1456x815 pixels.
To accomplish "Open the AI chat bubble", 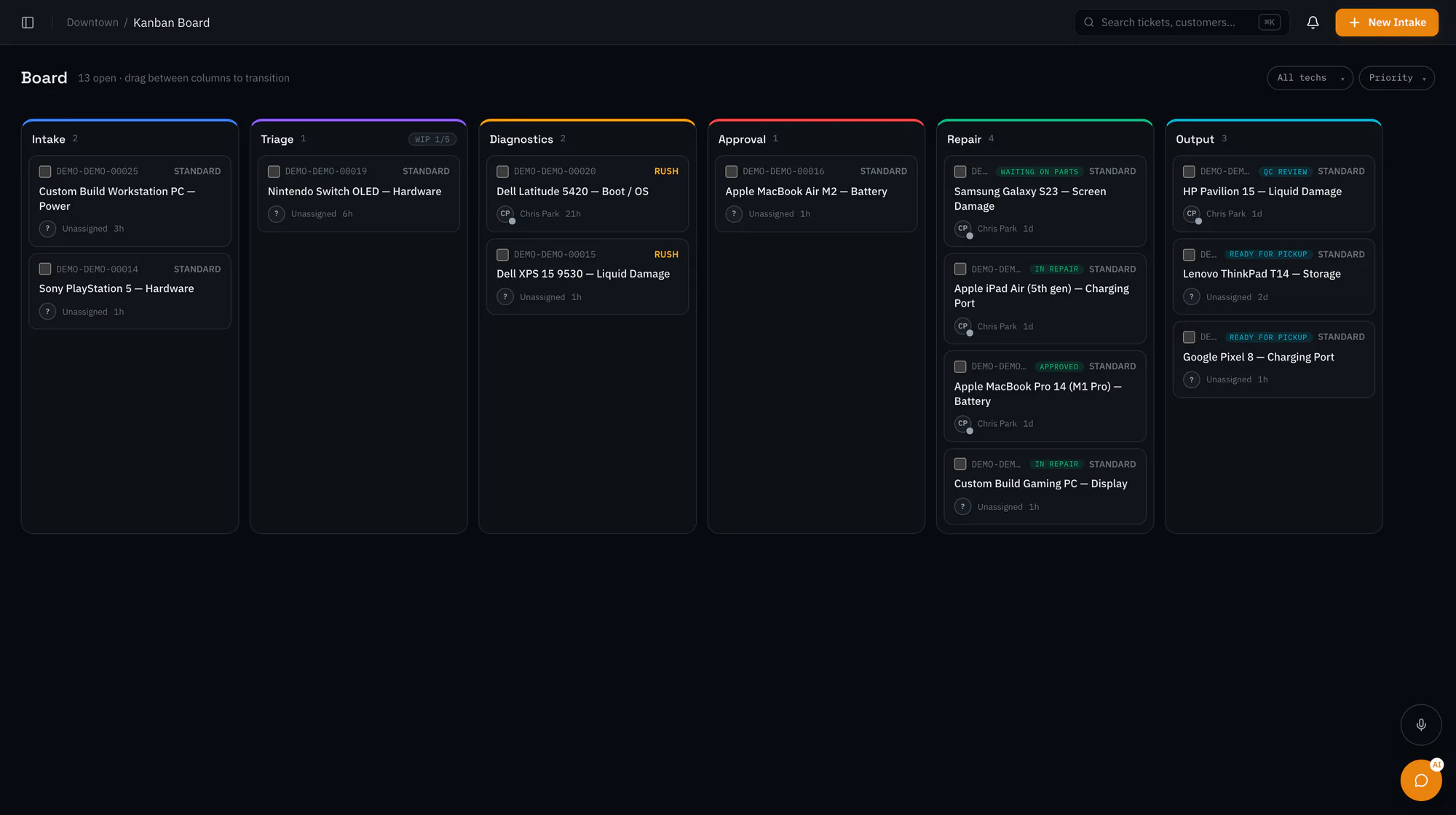I will point(1420,780).
